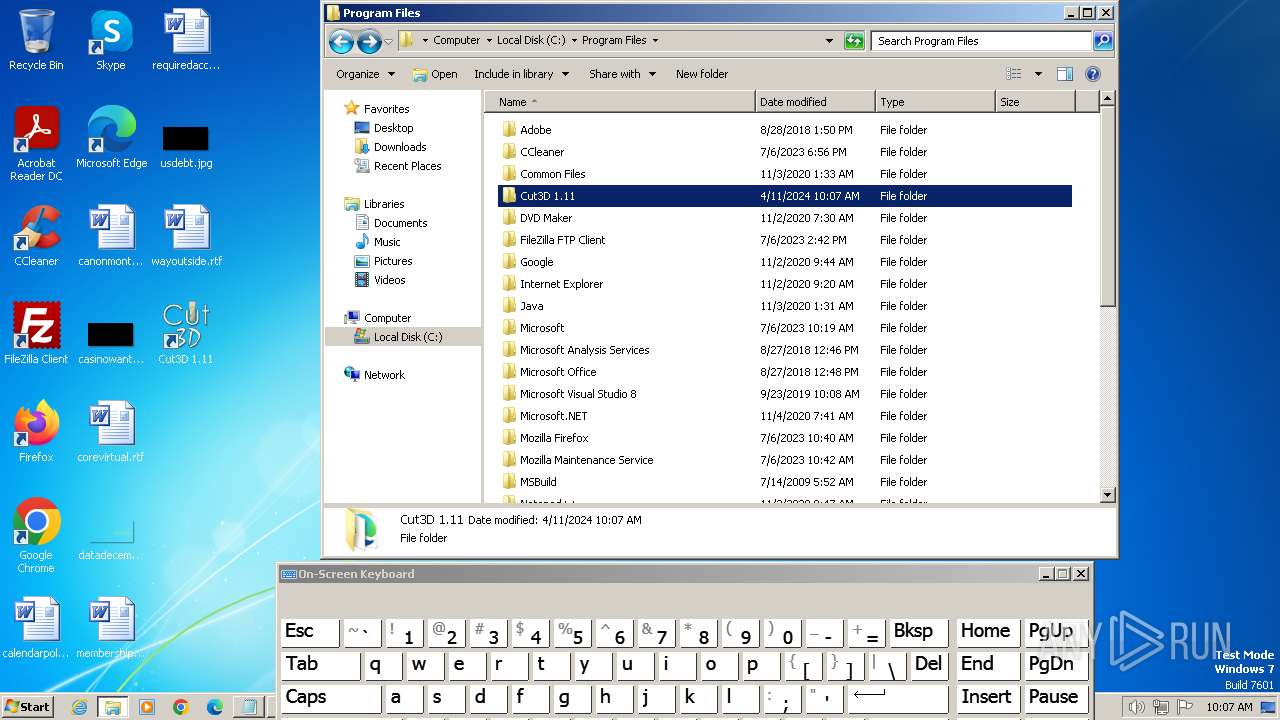This screenshot has width=1280, height=720.
Task: Click the Insert key on On-Screen Keyboard
Action: tap(986, 698)
